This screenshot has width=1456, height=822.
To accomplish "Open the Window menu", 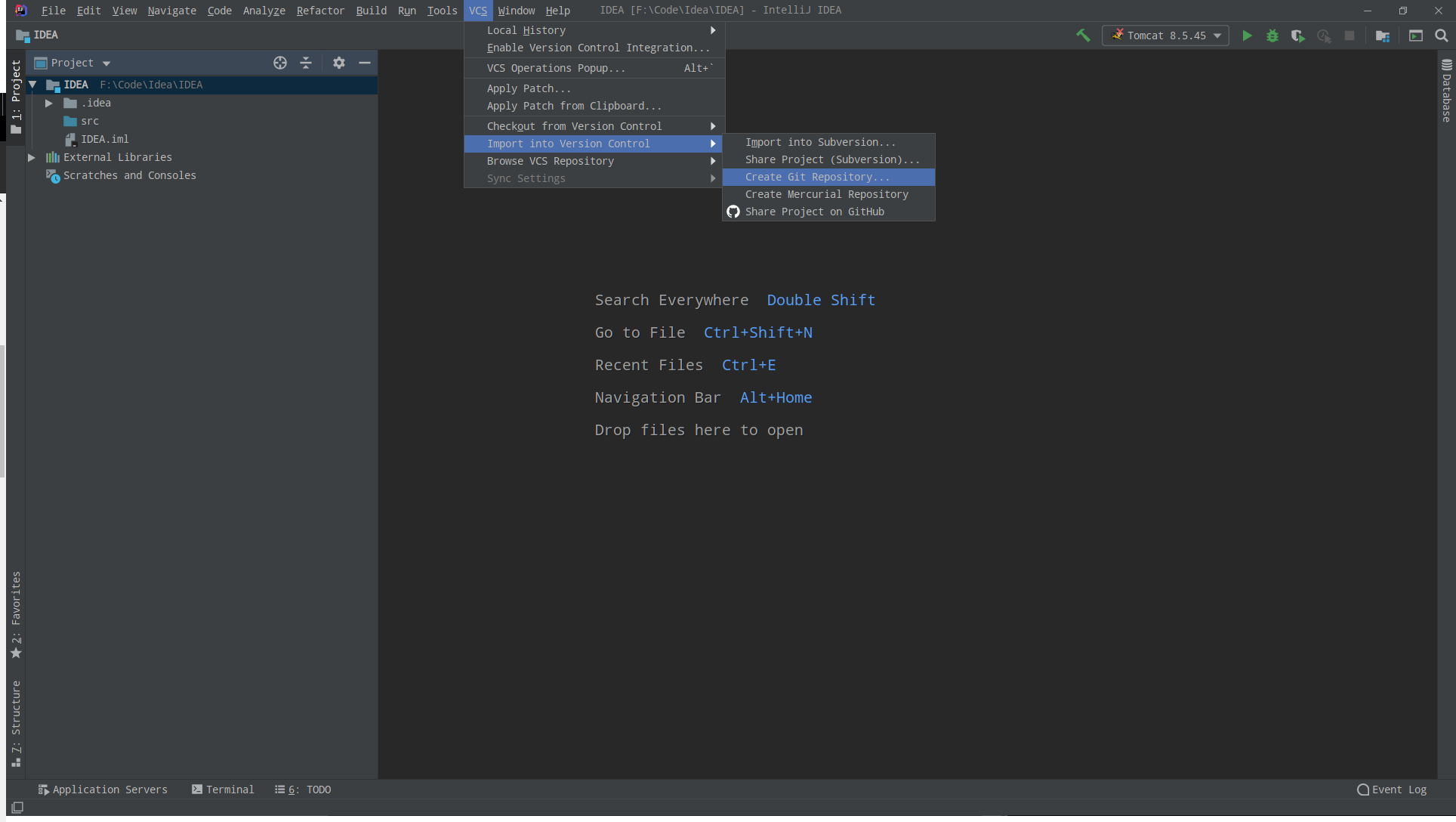I will click(517, 11).
